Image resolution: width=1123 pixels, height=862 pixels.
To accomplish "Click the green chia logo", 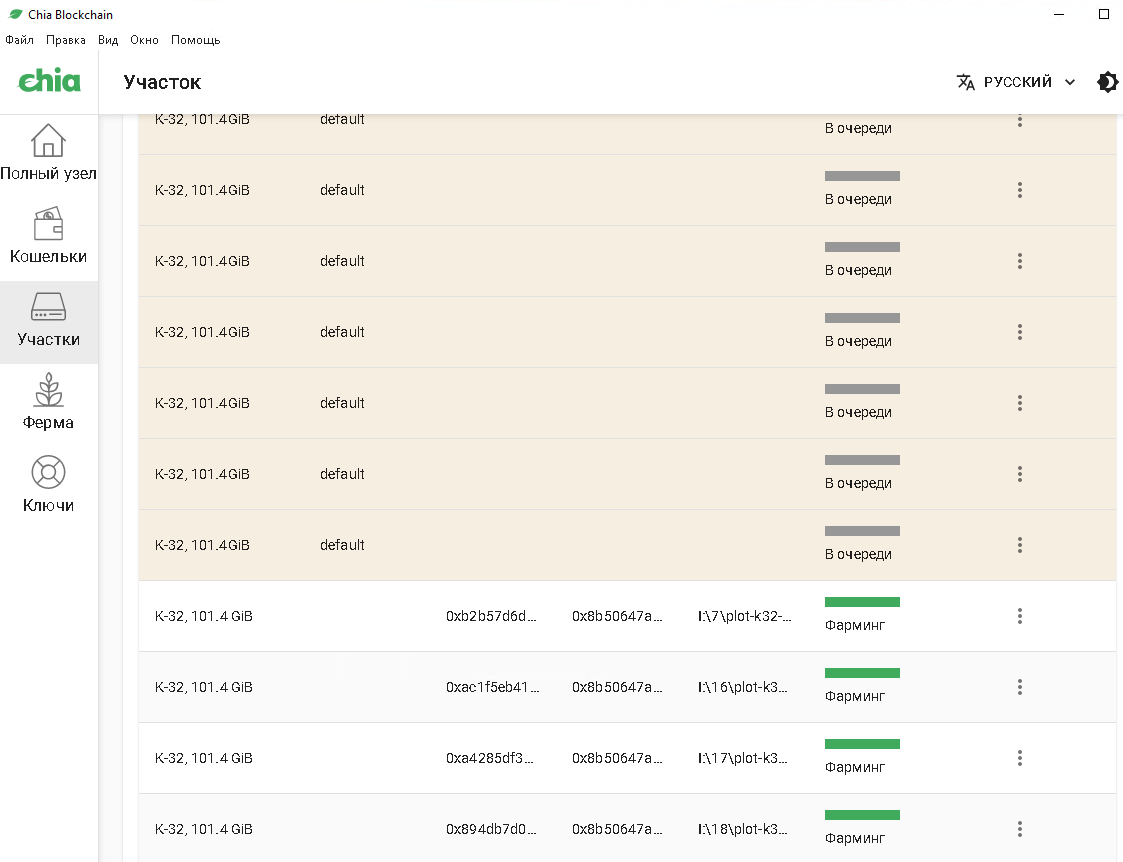I will pos(49,81).
